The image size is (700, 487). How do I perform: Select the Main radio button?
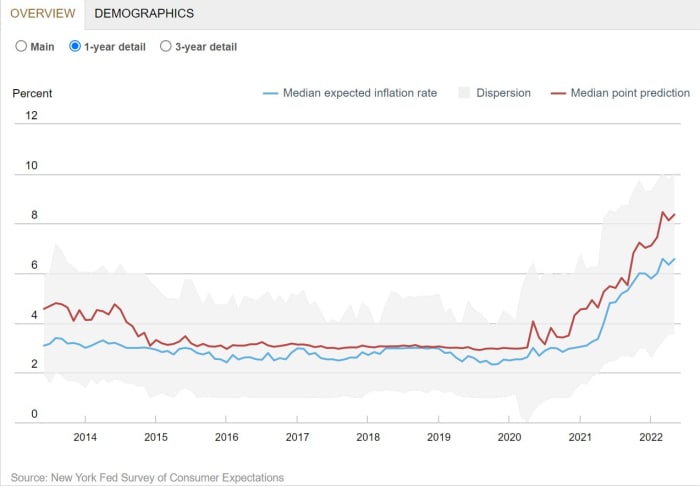(21, 46)
